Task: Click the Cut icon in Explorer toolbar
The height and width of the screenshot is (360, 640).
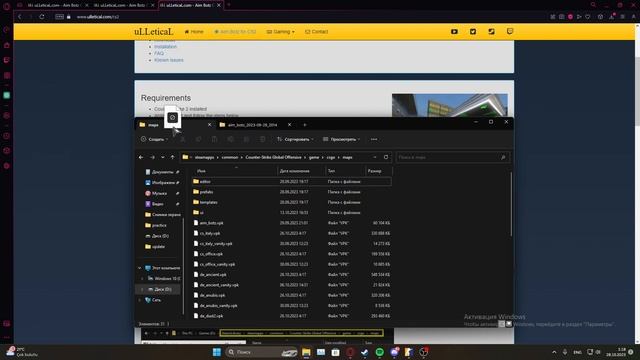Action: click(x=182, y=139)
